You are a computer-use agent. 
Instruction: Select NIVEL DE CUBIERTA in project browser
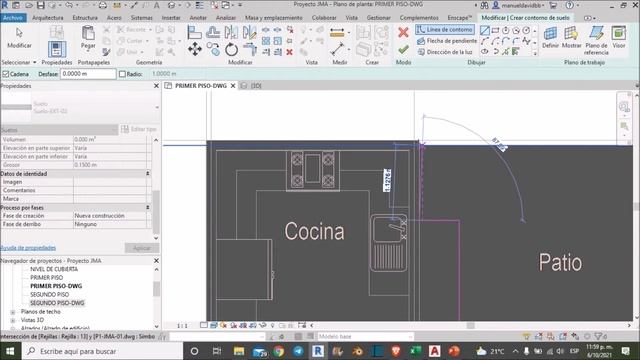54,269
